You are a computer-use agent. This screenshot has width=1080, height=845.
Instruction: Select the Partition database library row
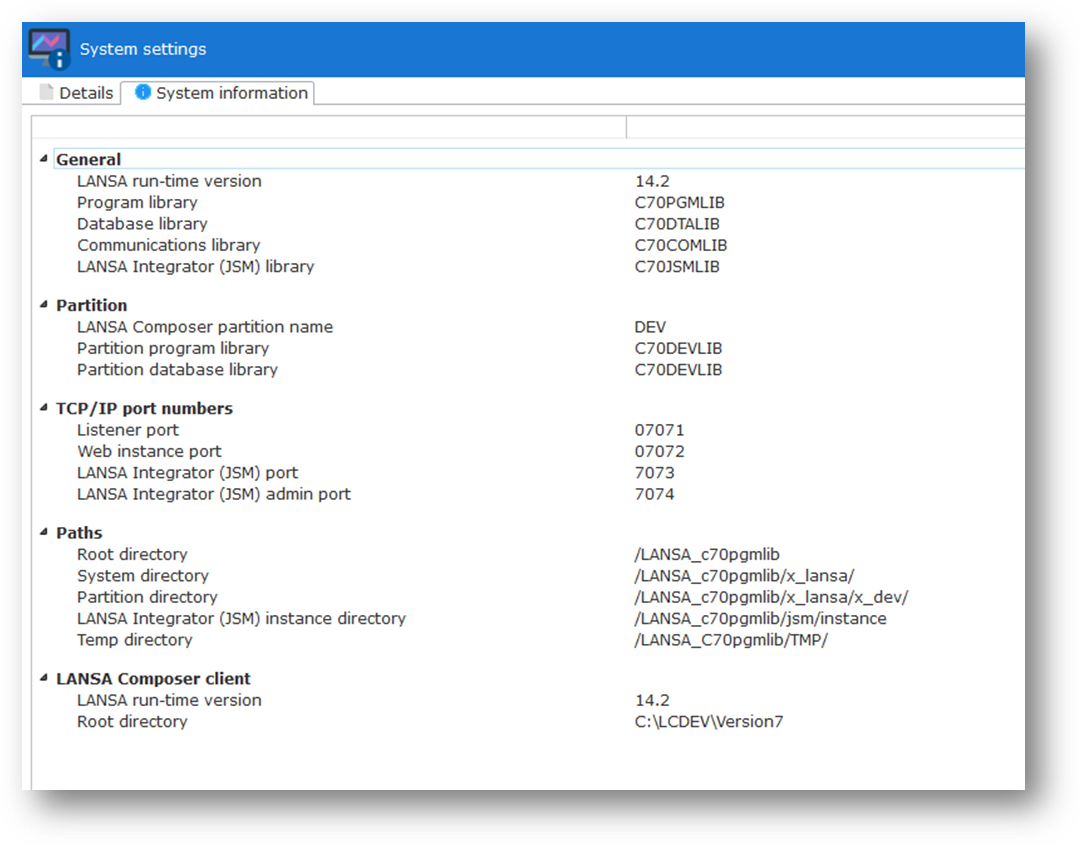click(x=177, y=369)
